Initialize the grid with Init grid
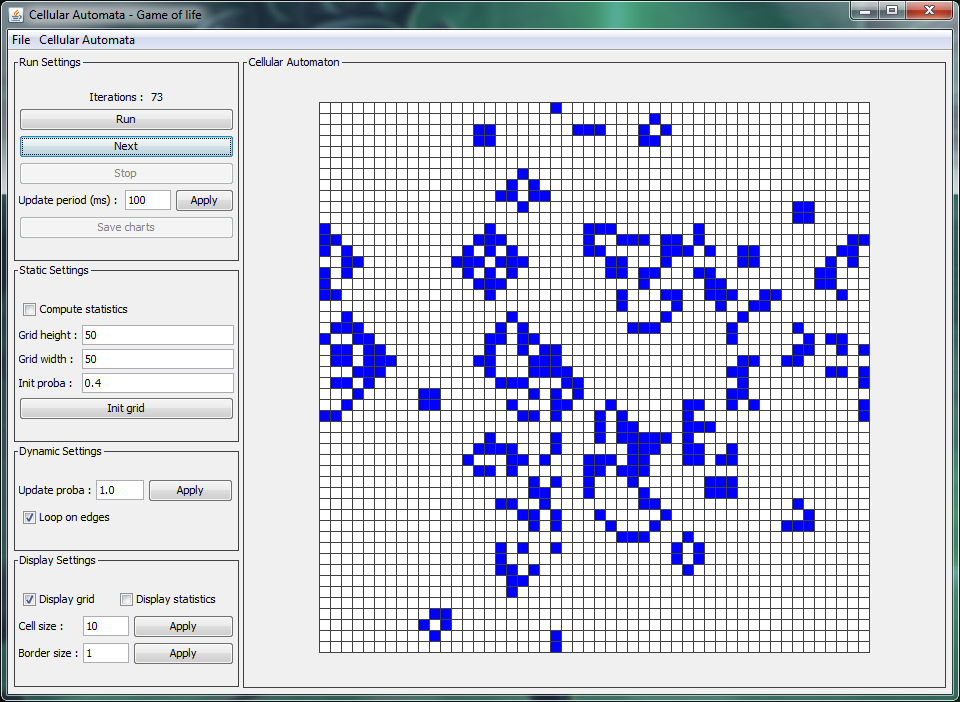 125,408
